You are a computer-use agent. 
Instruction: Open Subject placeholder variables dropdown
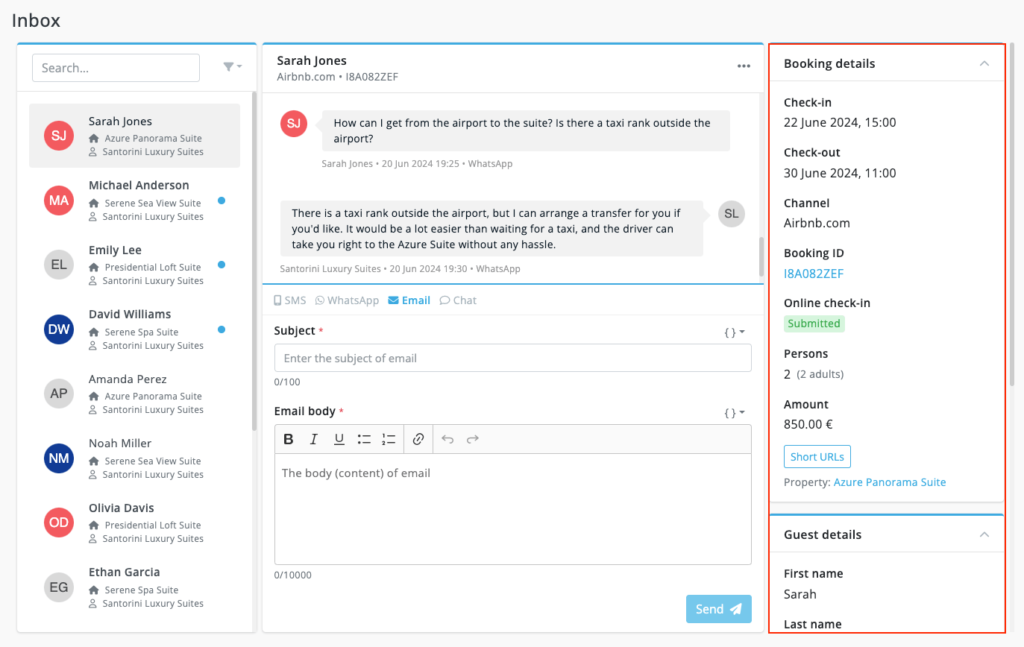(x=734, y=332)
